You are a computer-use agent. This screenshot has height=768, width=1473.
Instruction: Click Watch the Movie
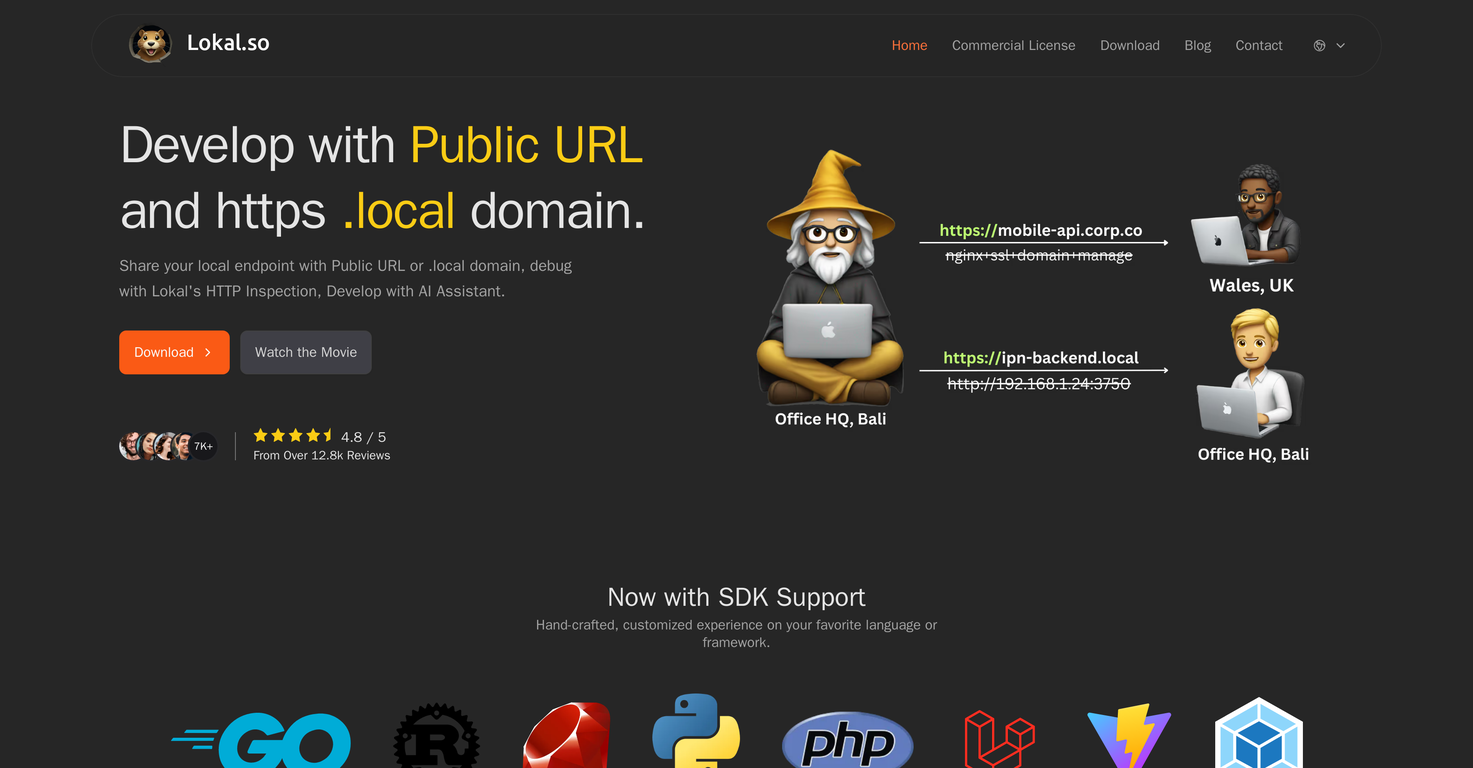point(305,352)
